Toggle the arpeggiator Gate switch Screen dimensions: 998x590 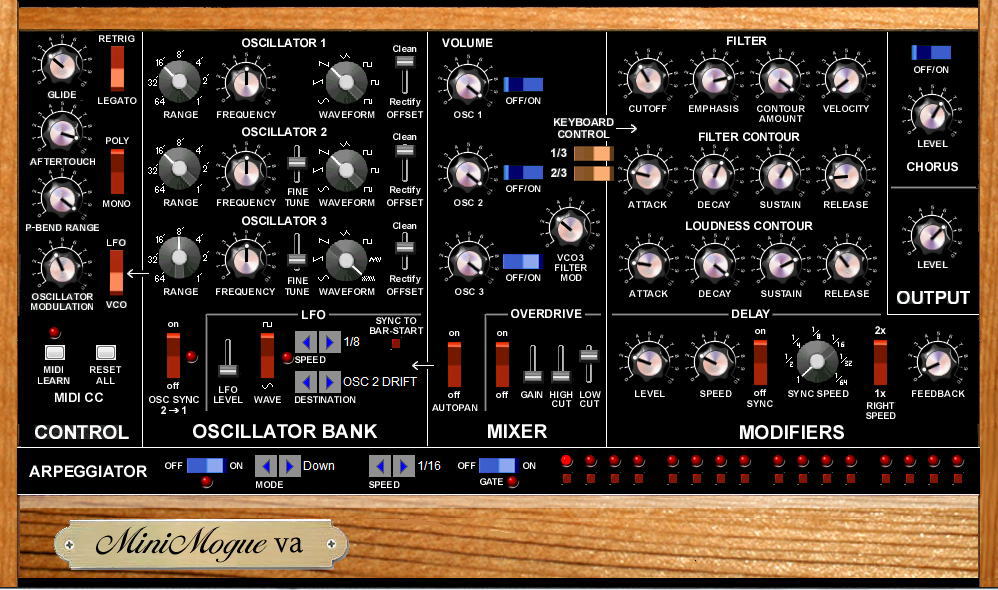point(498,465)
